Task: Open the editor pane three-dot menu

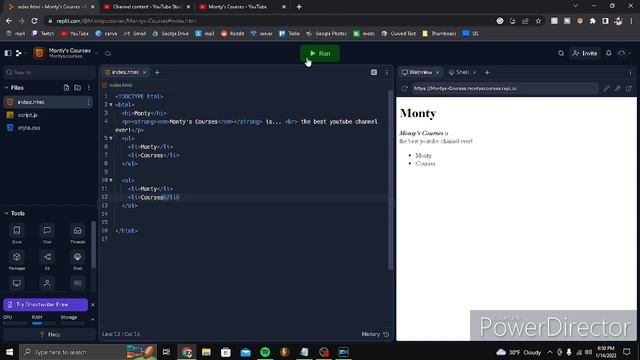Action: 387,73
